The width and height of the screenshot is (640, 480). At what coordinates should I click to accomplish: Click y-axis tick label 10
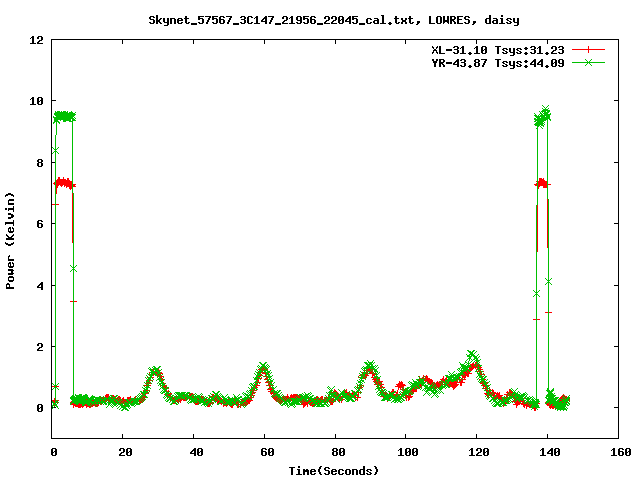coord(36,101)
